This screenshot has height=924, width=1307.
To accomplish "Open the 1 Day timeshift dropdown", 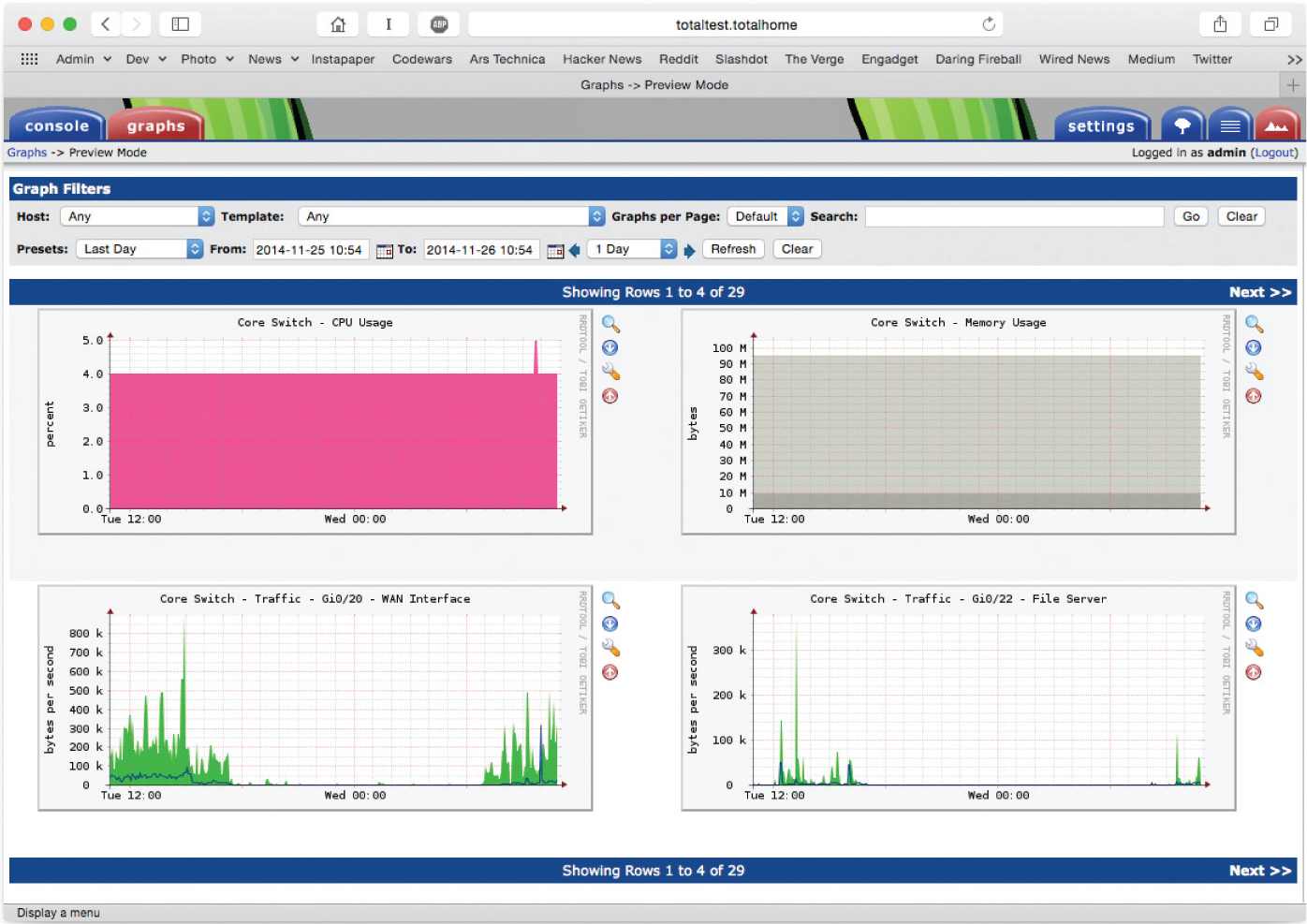I will tap(632, 249).
